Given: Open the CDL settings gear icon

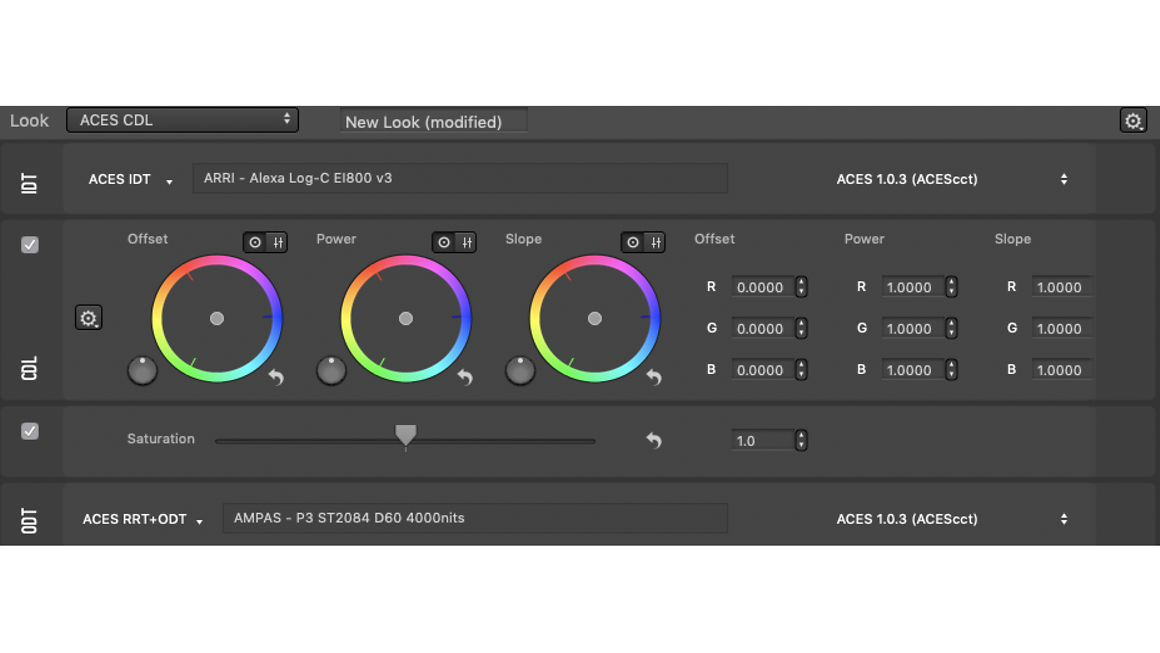Looking at the screenshot, I should pos(88,318).
